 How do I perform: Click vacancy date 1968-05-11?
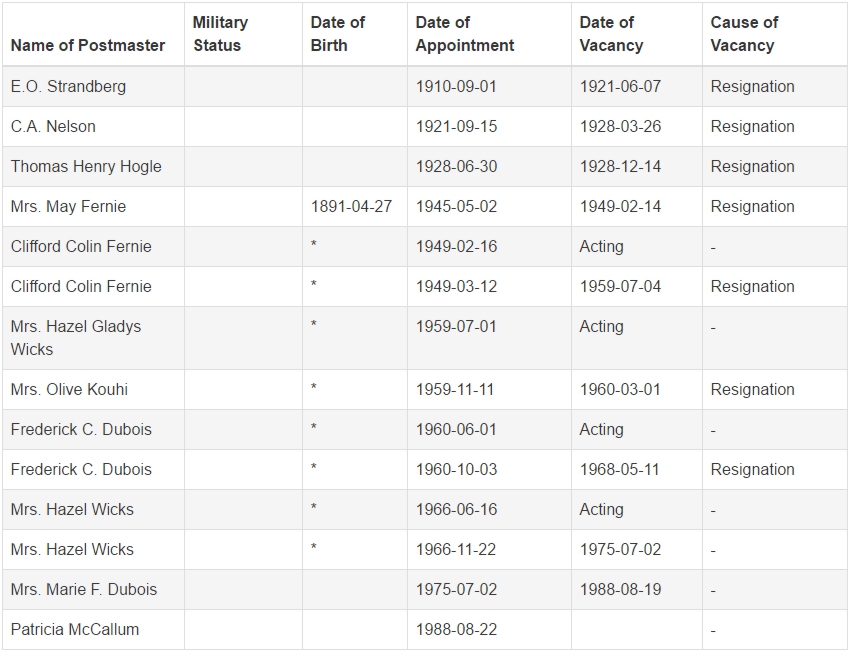pos(619,470)
